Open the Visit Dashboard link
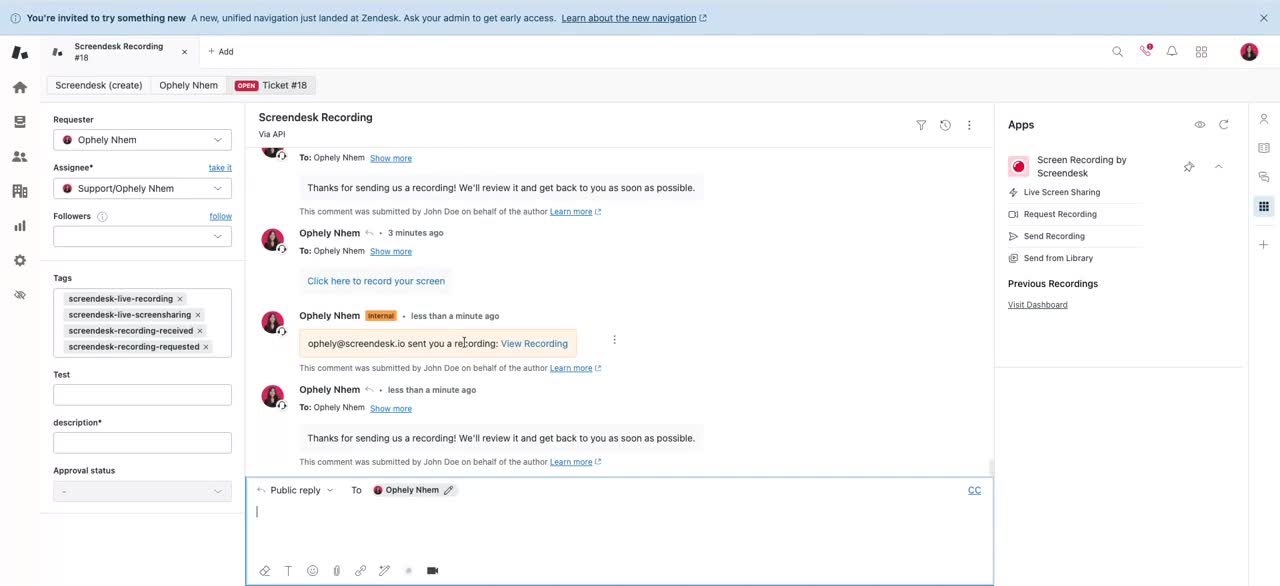The image size is (1280, 586). pyautogui.click(x=1037, y=305)
